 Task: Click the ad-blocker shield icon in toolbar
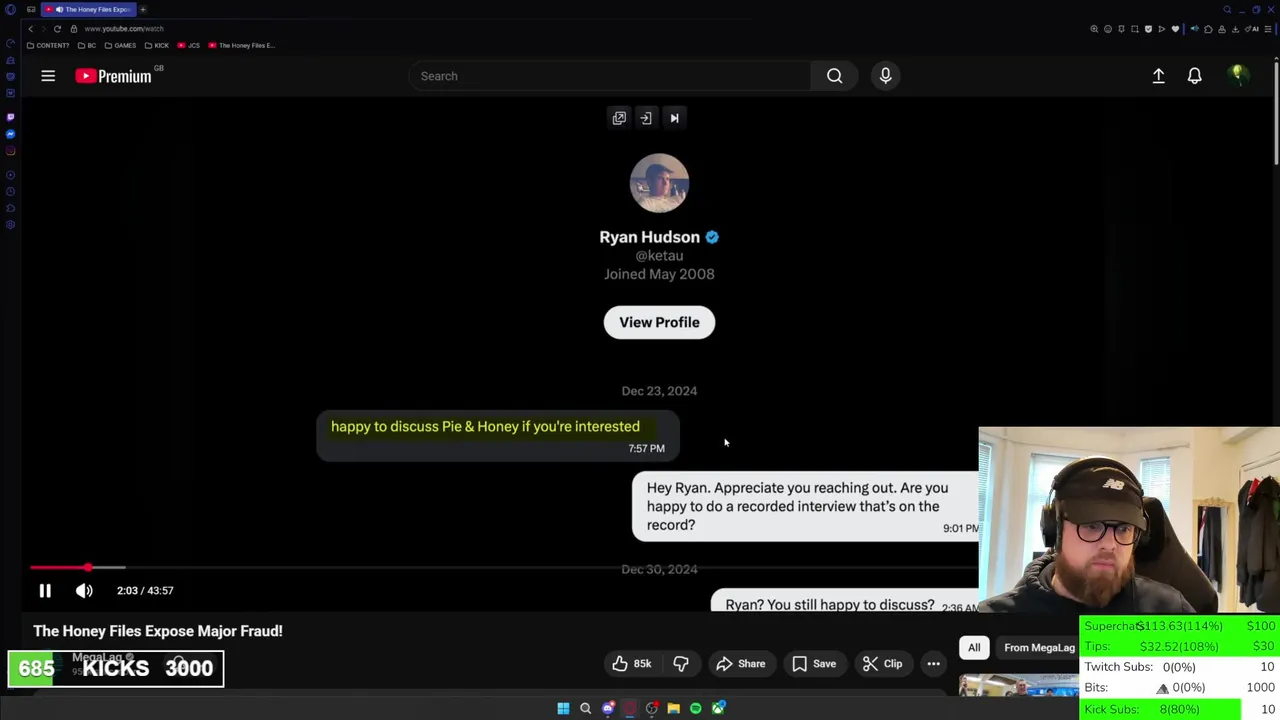1148,29
